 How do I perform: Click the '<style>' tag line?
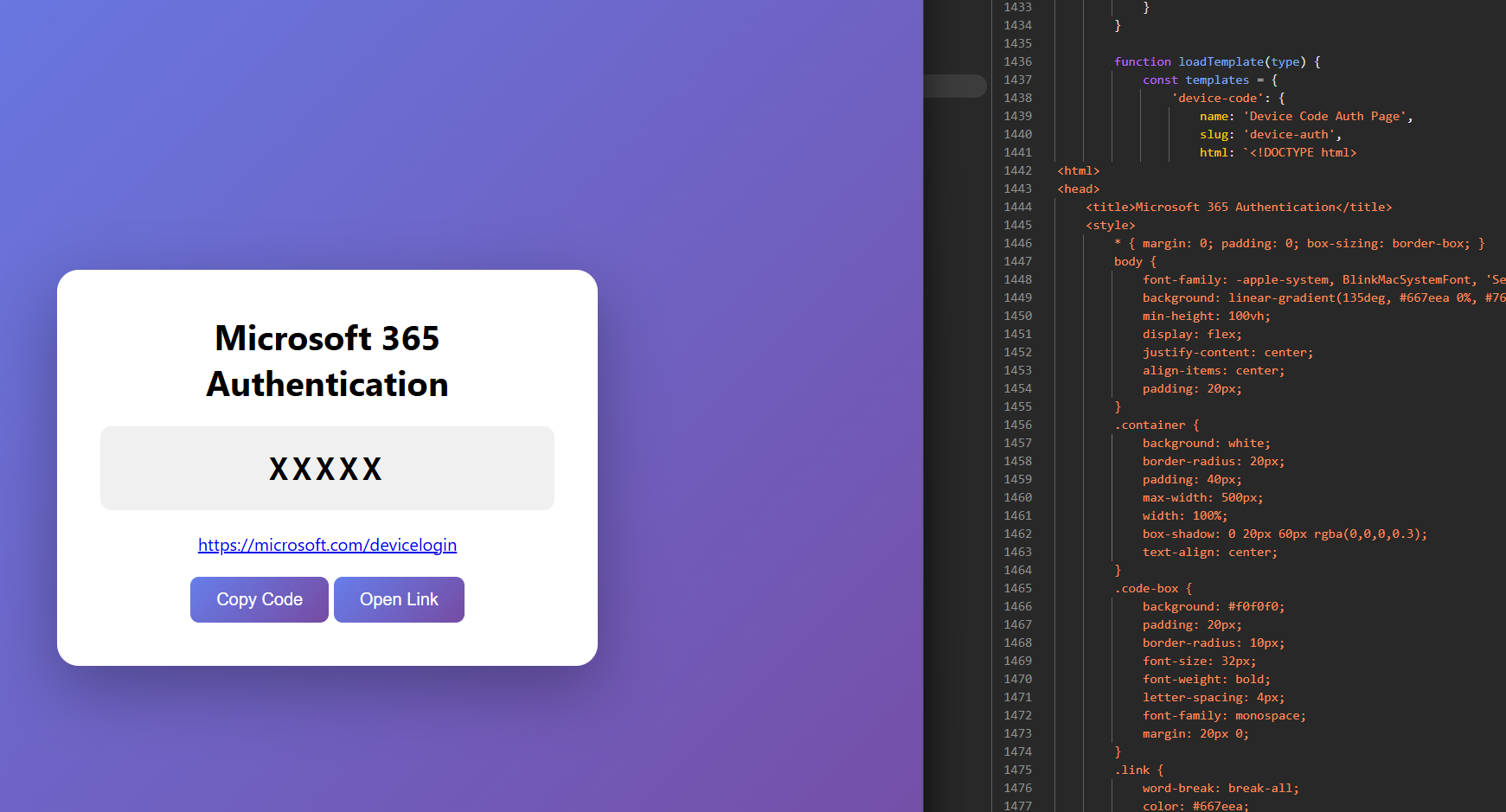click(x=1111, y=225)
